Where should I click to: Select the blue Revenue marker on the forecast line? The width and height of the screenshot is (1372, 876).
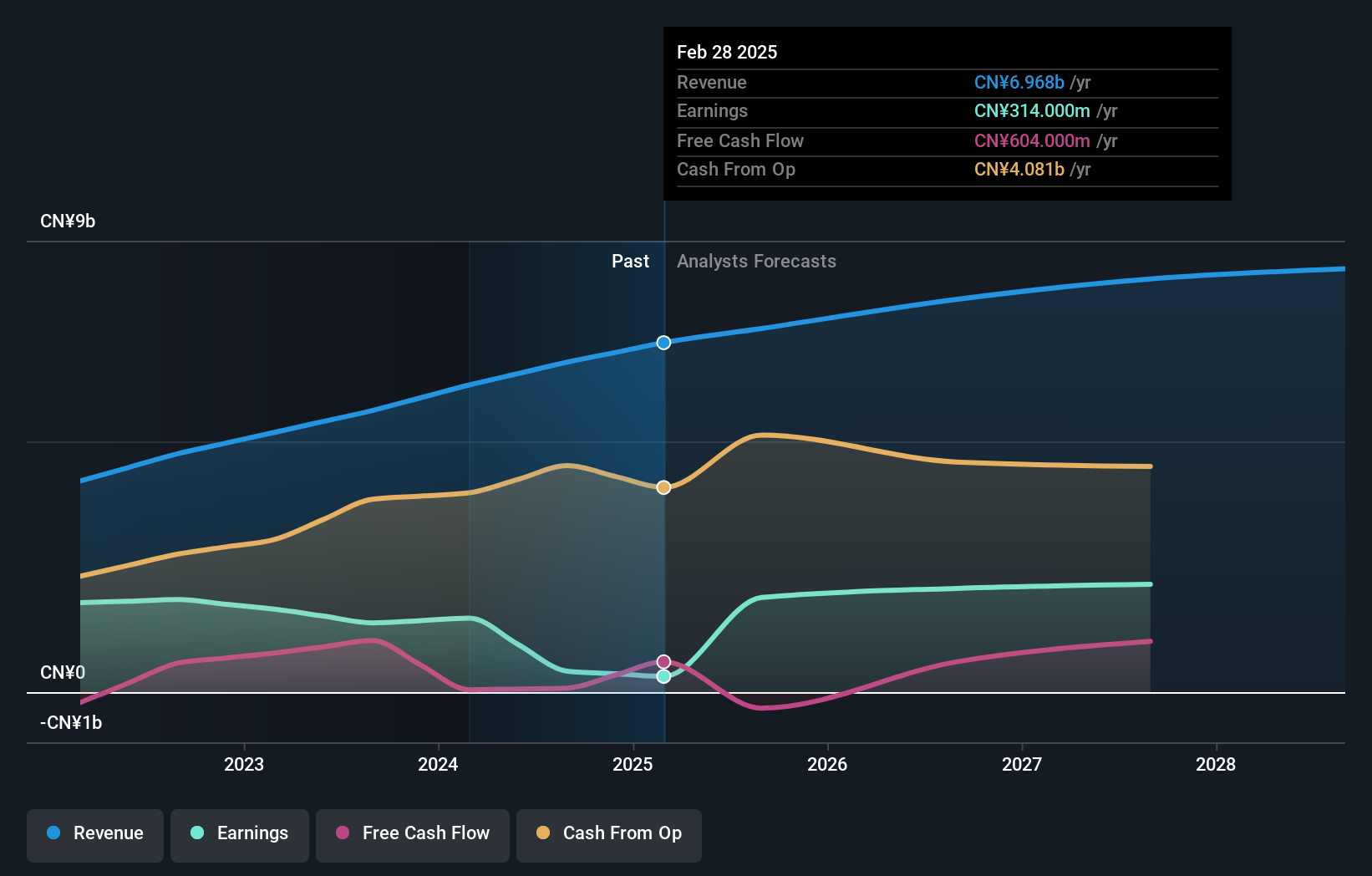point(663,343)
